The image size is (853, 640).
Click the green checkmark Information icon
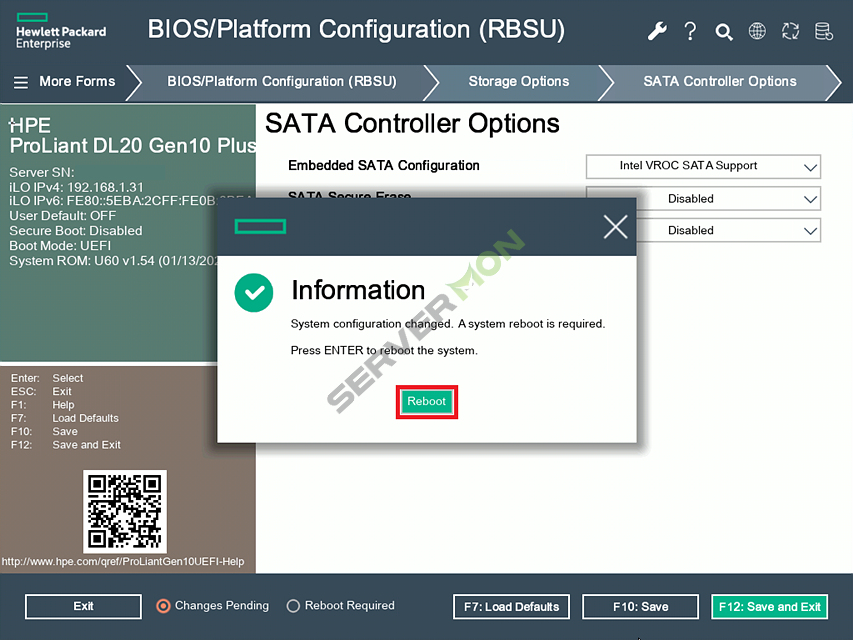(254, 293)
